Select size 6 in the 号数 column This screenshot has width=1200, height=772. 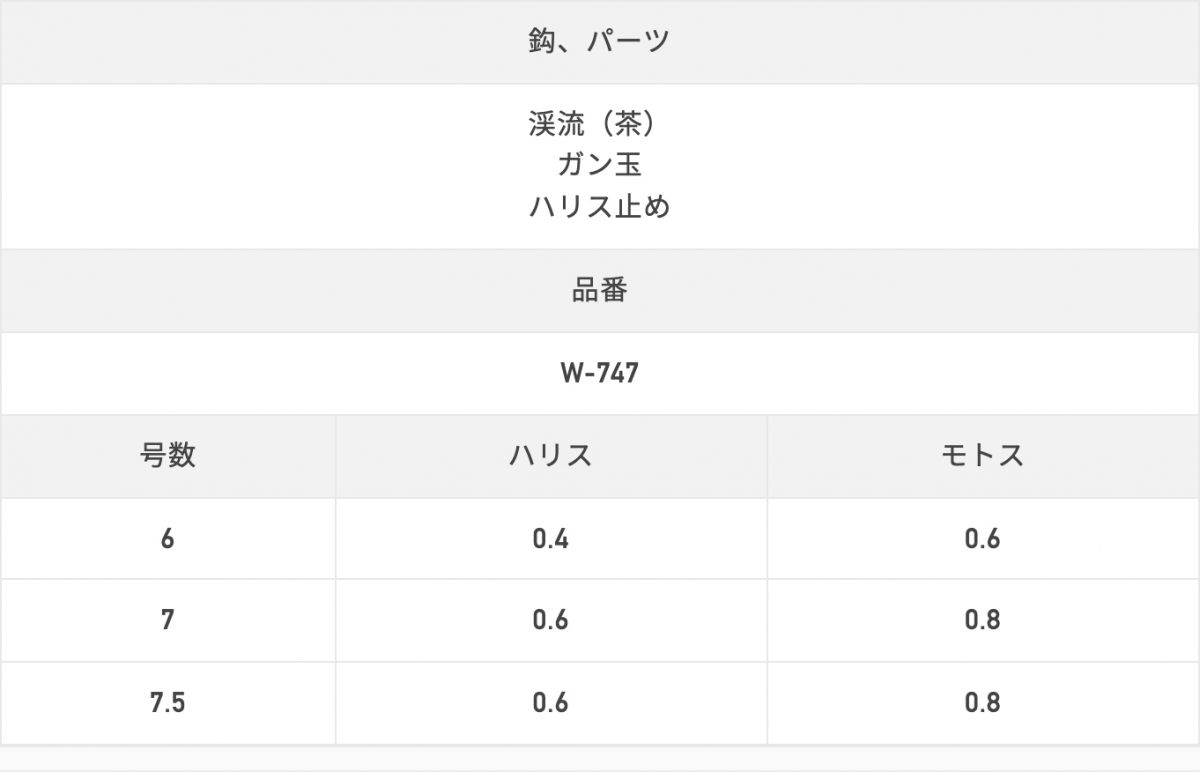pos(167,539)
